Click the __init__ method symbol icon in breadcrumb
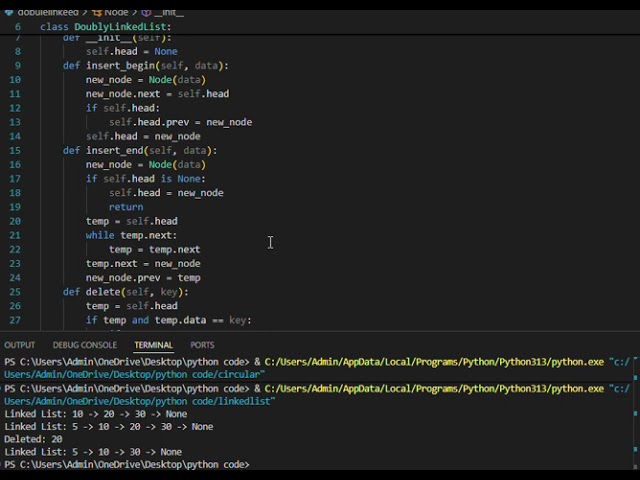Image resolution: width=640 pixels, height=480 pixels. coord(146,12)
